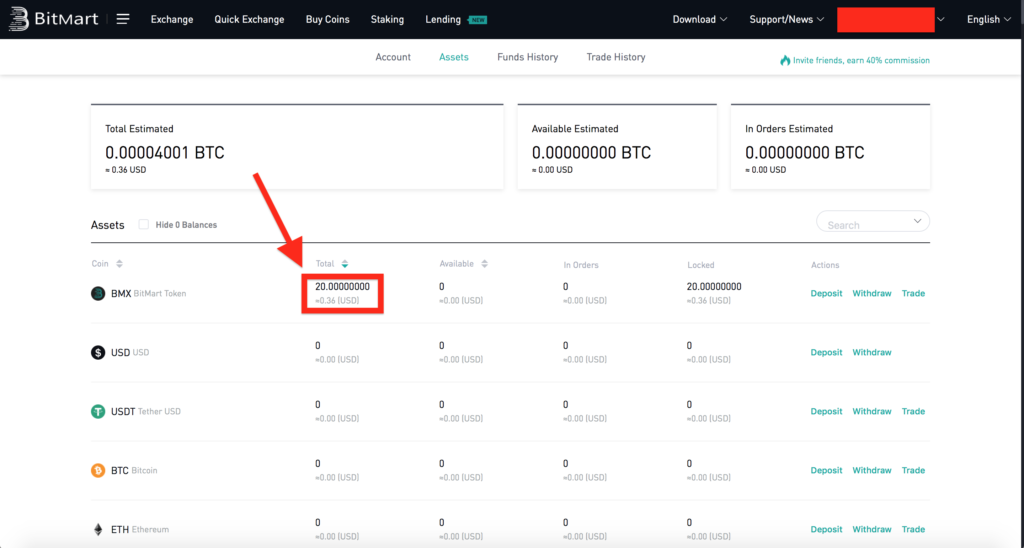Screen dimensions: 1024x548
Task: Open the English language dropdown
Action: [x=989, y=20]
